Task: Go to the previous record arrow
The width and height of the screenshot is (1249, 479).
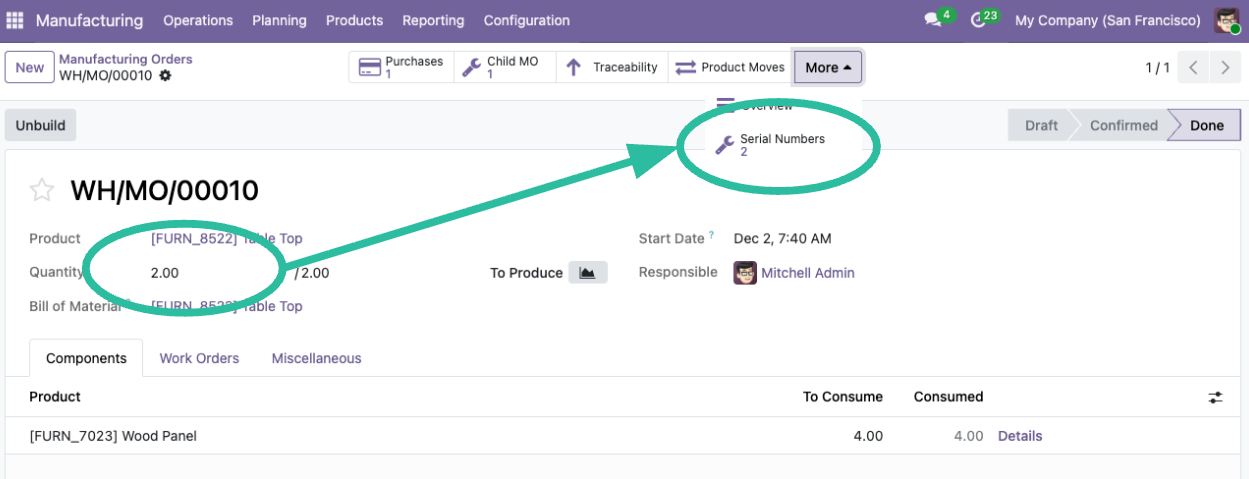Action: point(1193,68)
